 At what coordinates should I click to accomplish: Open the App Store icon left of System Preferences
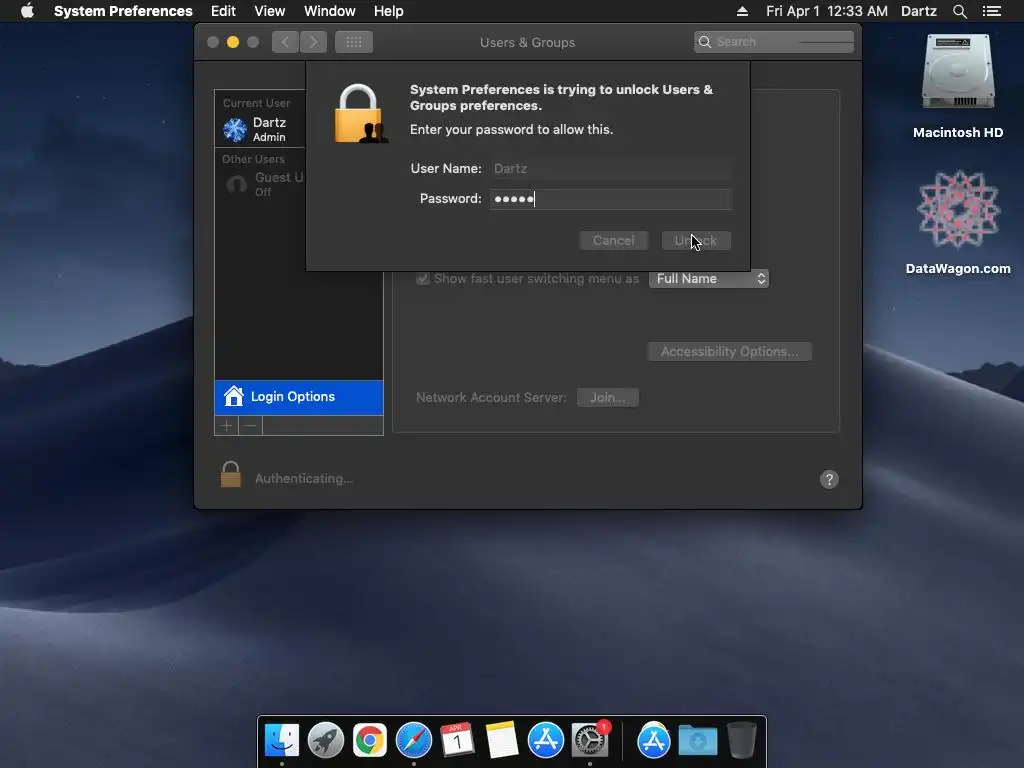click(546, 740)
